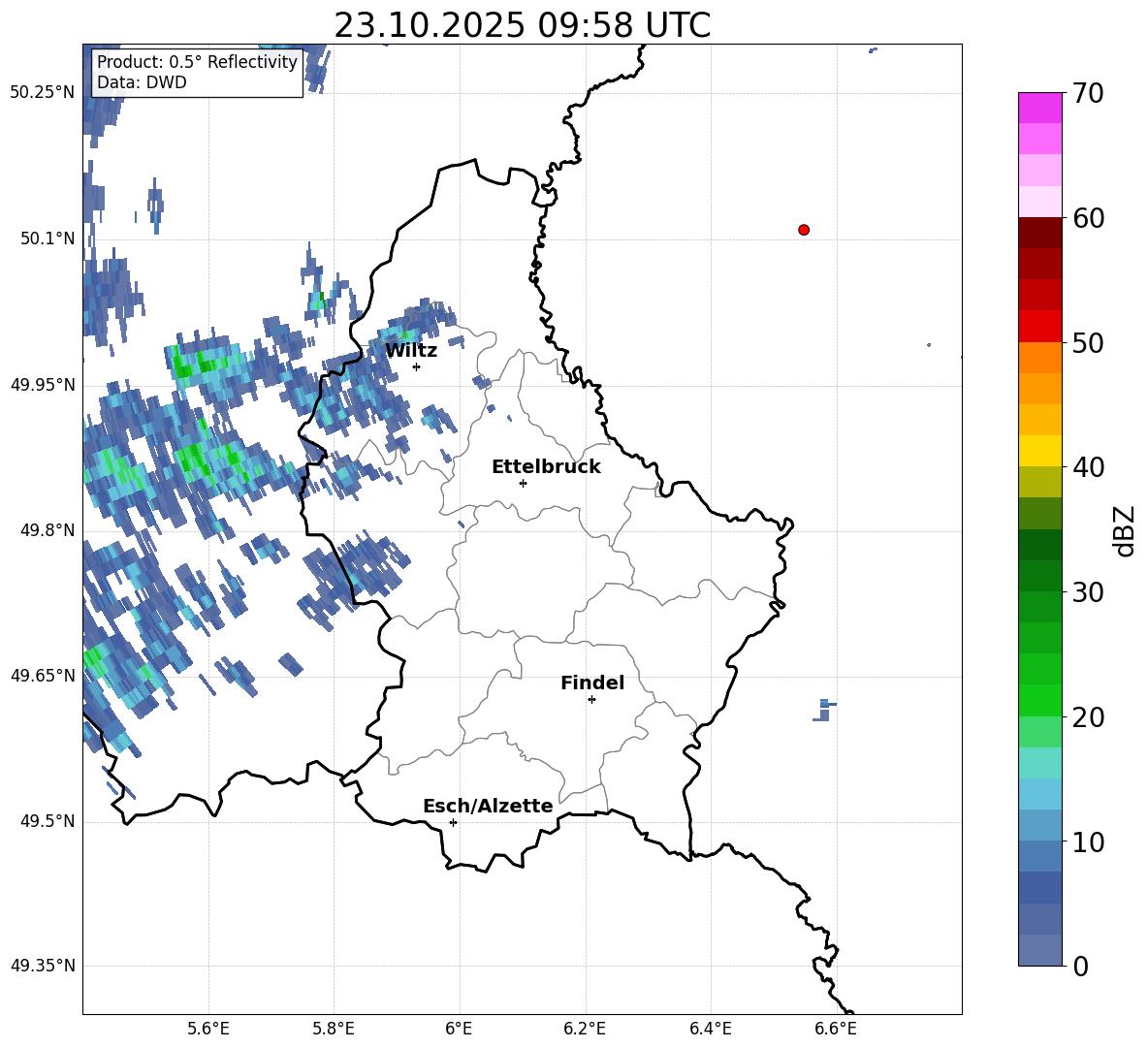Click the 50.1°N latitude label

tap(48, 238)
